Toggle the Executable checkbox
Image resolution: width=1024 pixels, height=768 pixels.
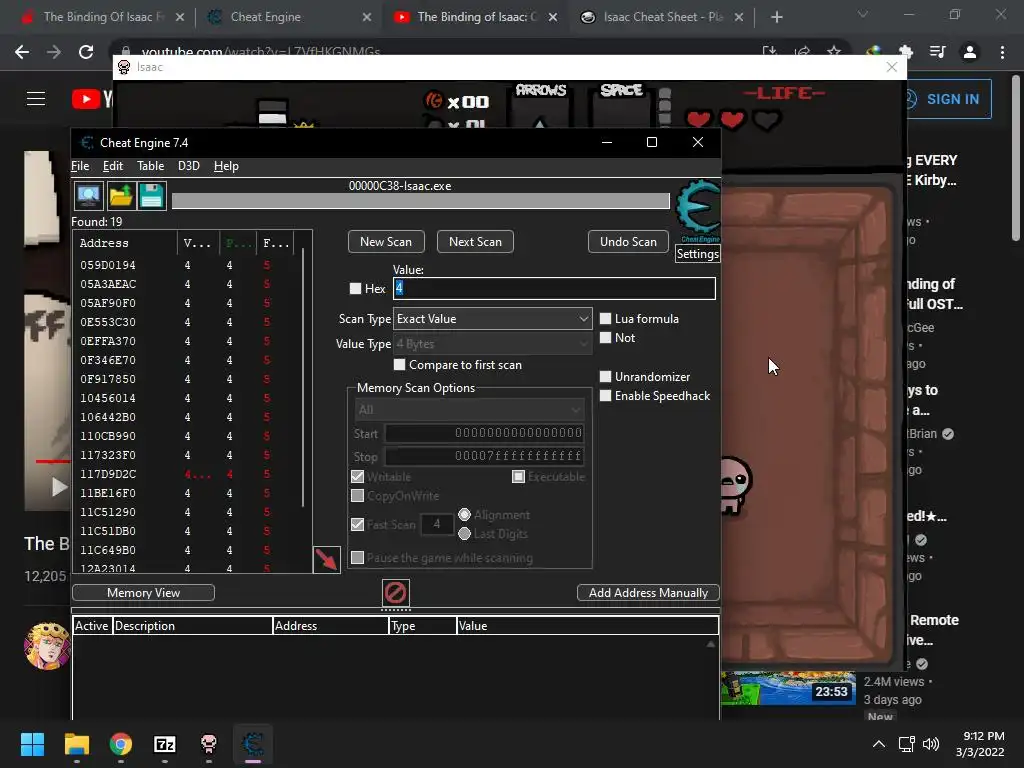tap(519, 477)
